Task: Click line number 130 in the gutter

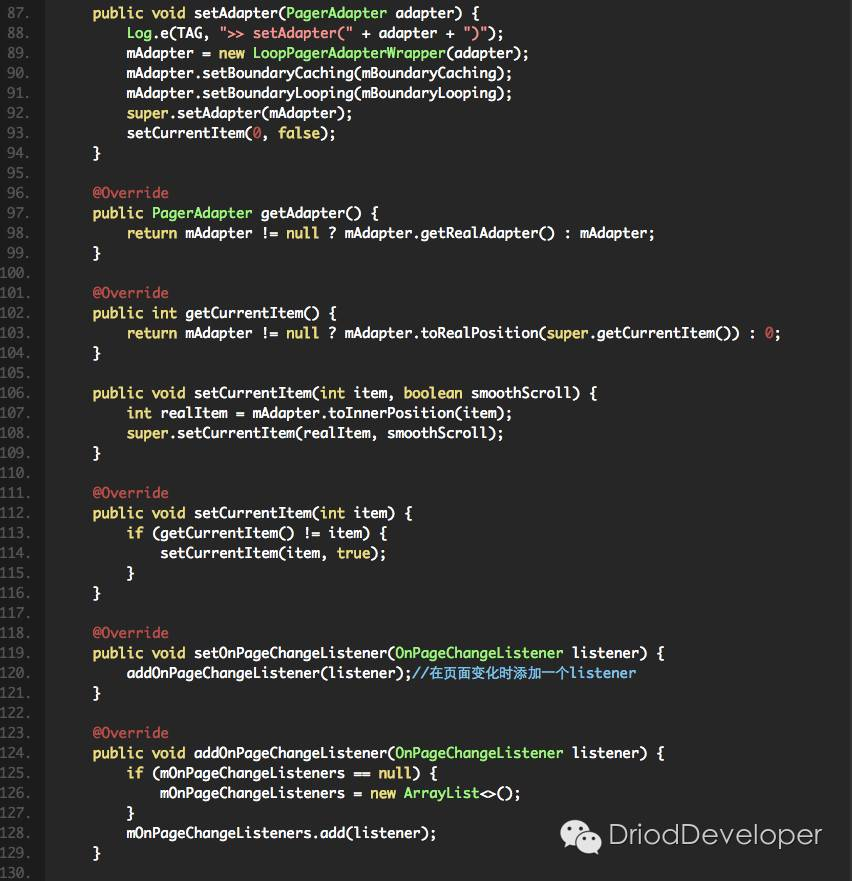Action: [15, 873]
